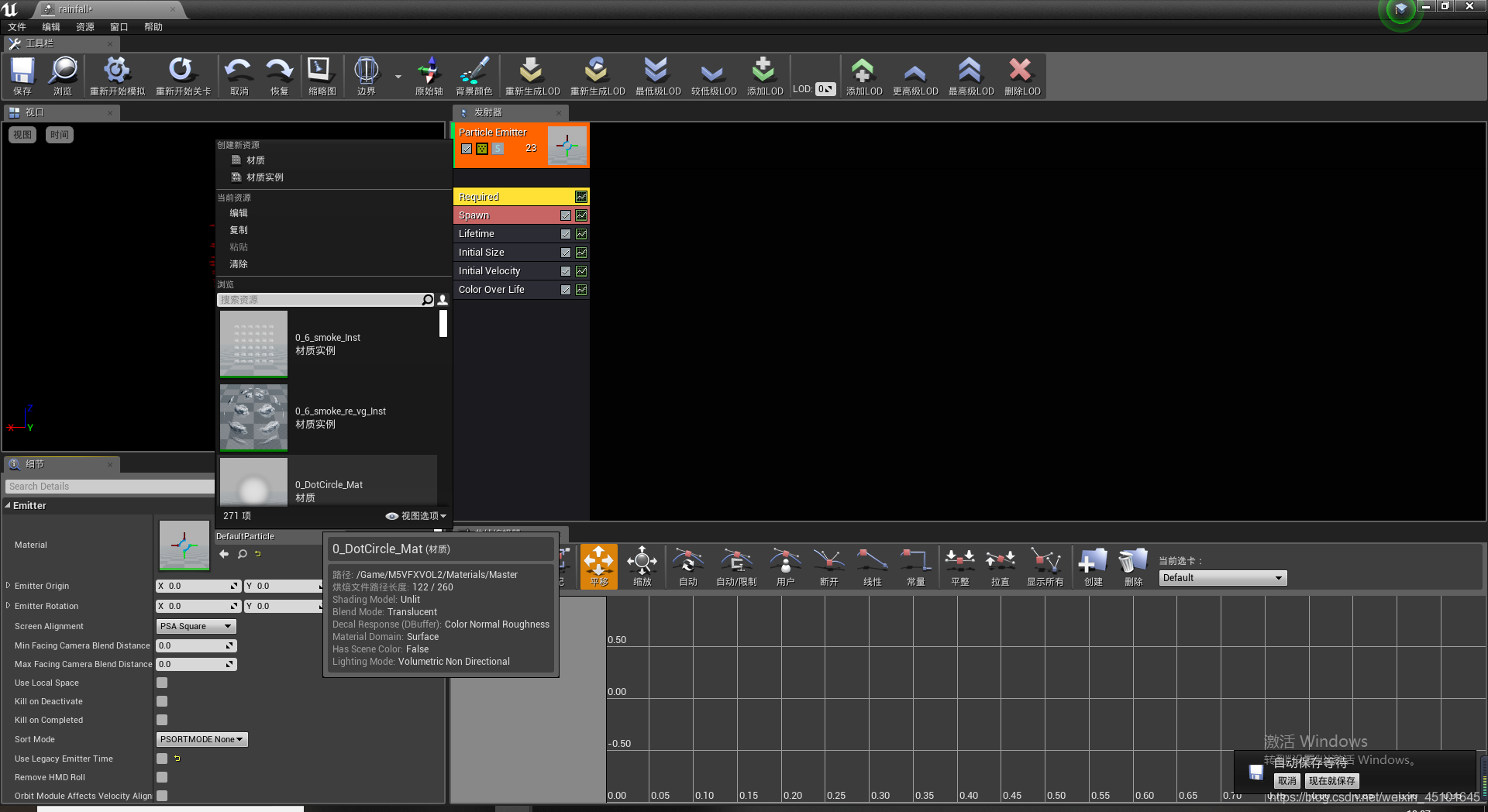Enable Use Local Space checkbox
Image resolution: width=1488 pixels, height=812 pixels.
pyautogui.click(x=162, y=683)
